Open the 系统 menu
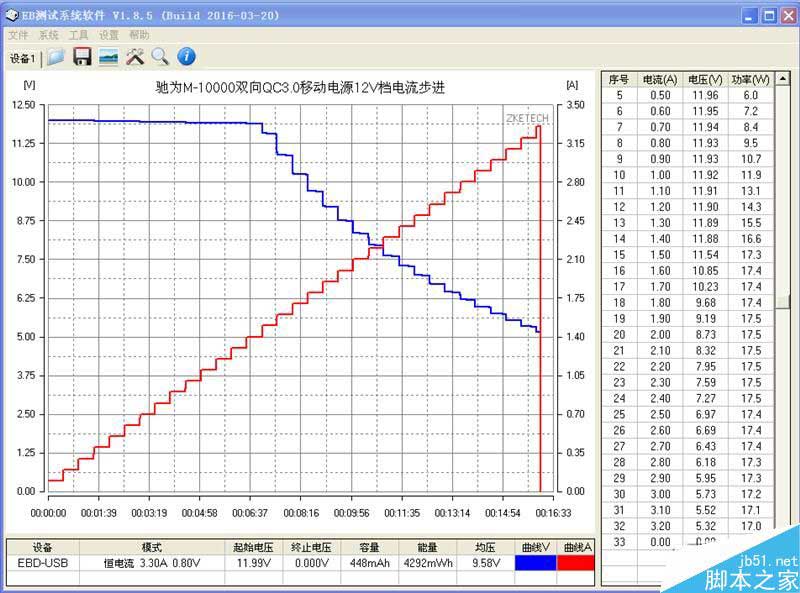Screen dimensions: 800x593 click(x=49, y=35)
